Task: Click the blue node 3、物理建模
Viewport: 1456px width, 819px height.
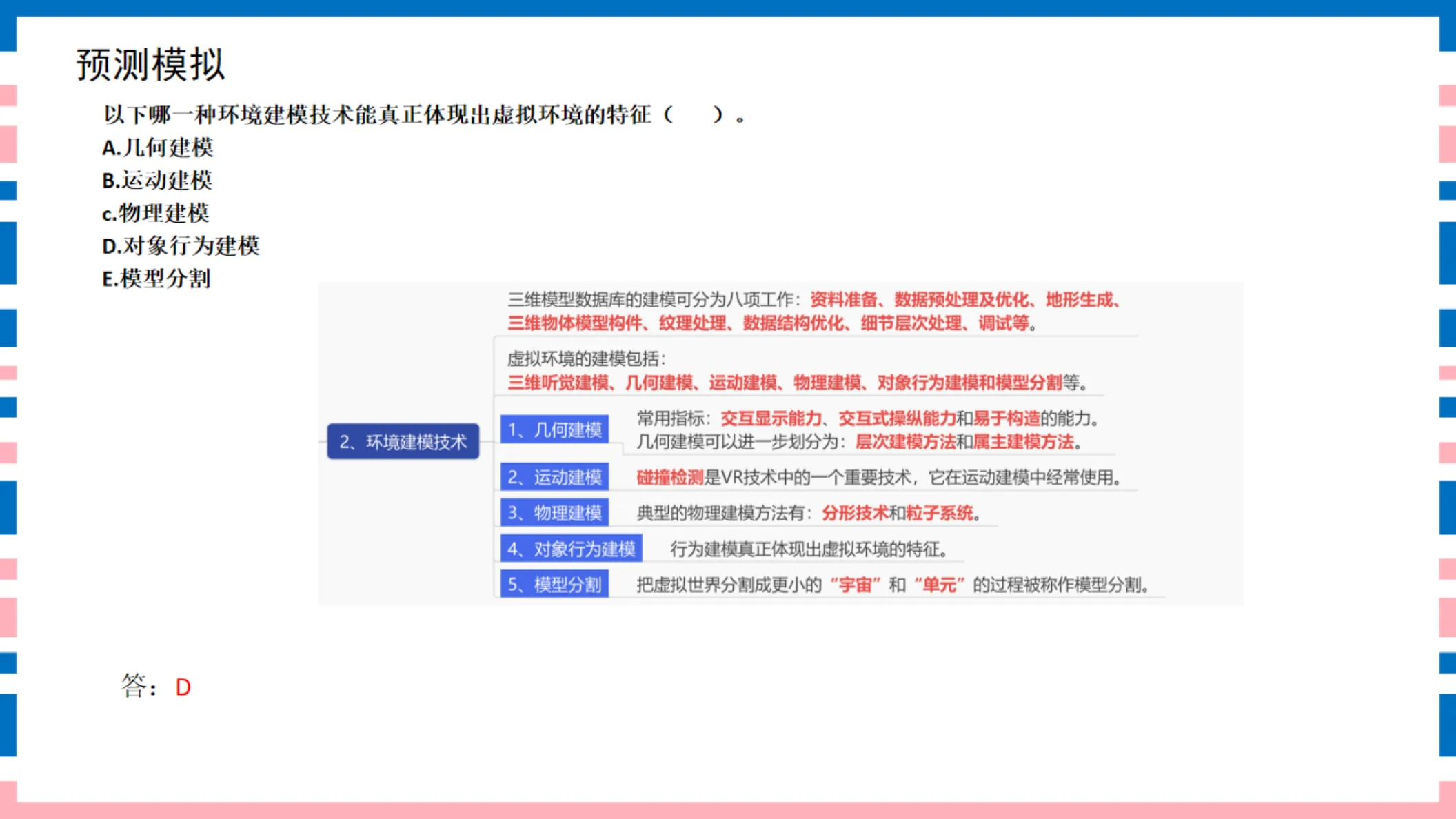Action: point(554,513)
